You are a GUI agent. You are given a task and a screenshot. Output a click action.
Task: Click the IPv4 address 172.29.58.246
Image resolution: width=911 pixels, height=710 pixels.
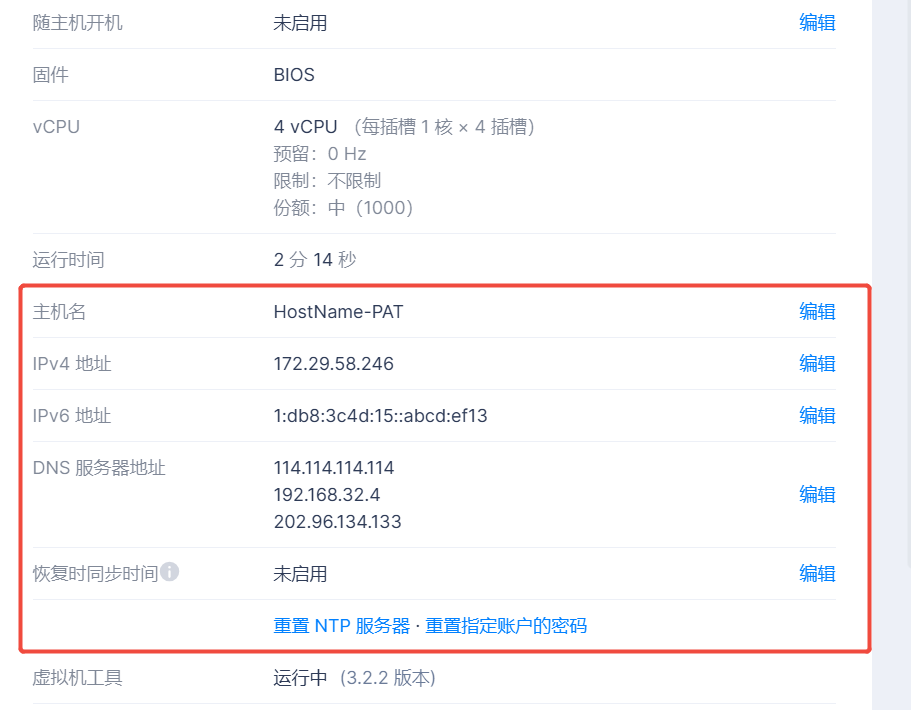pyautogui.click(x=333, y=364)
